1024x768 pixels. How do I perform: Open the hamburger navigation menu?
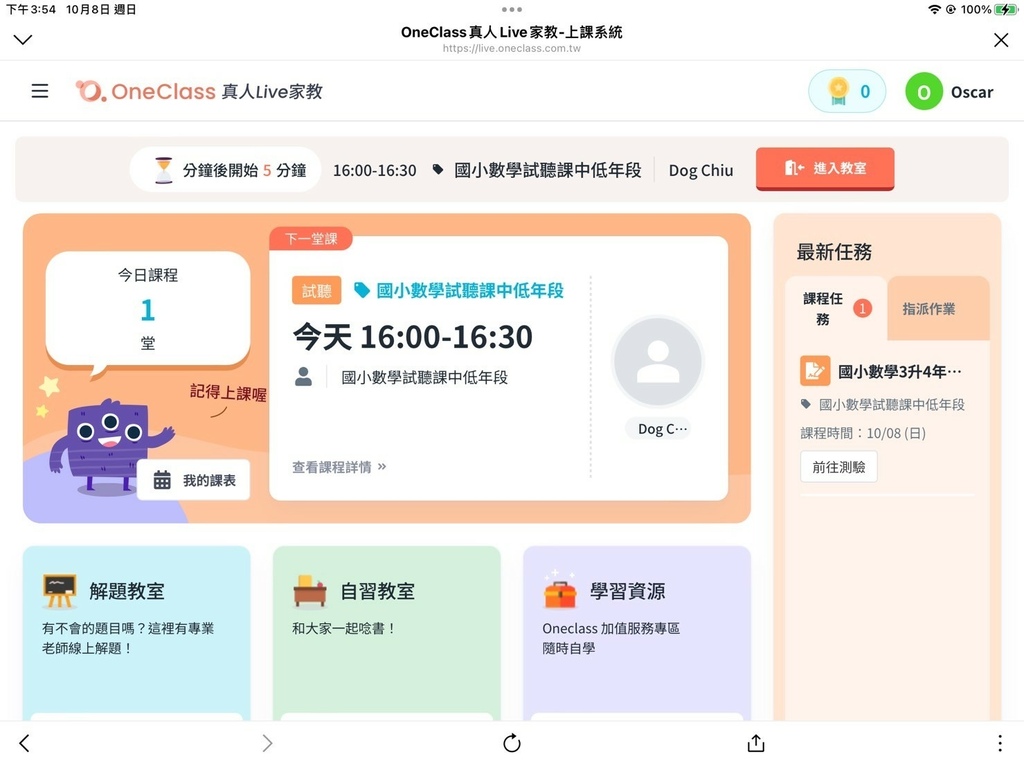40,91
